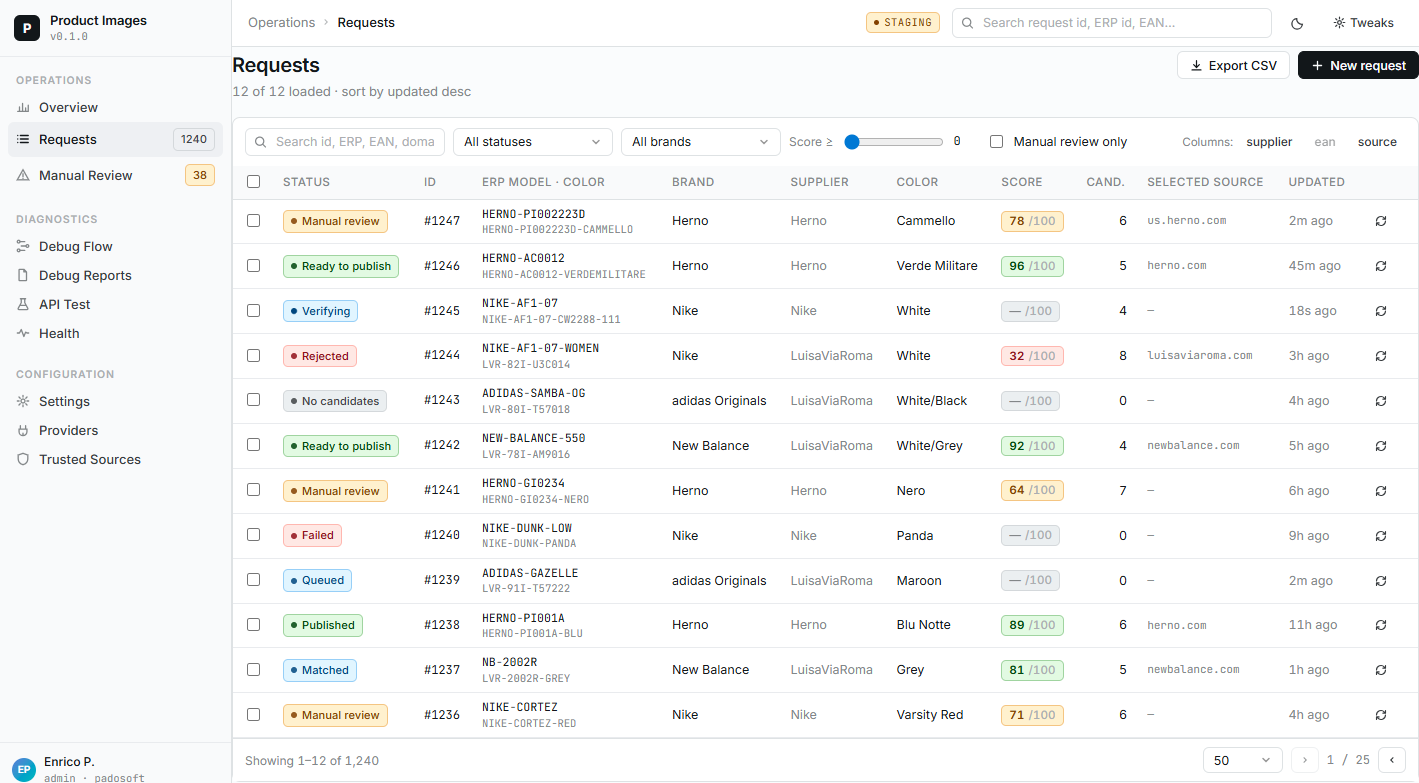Click the Manual review status on #1247
1419x783 pixels.
click(x=335, y=221)
